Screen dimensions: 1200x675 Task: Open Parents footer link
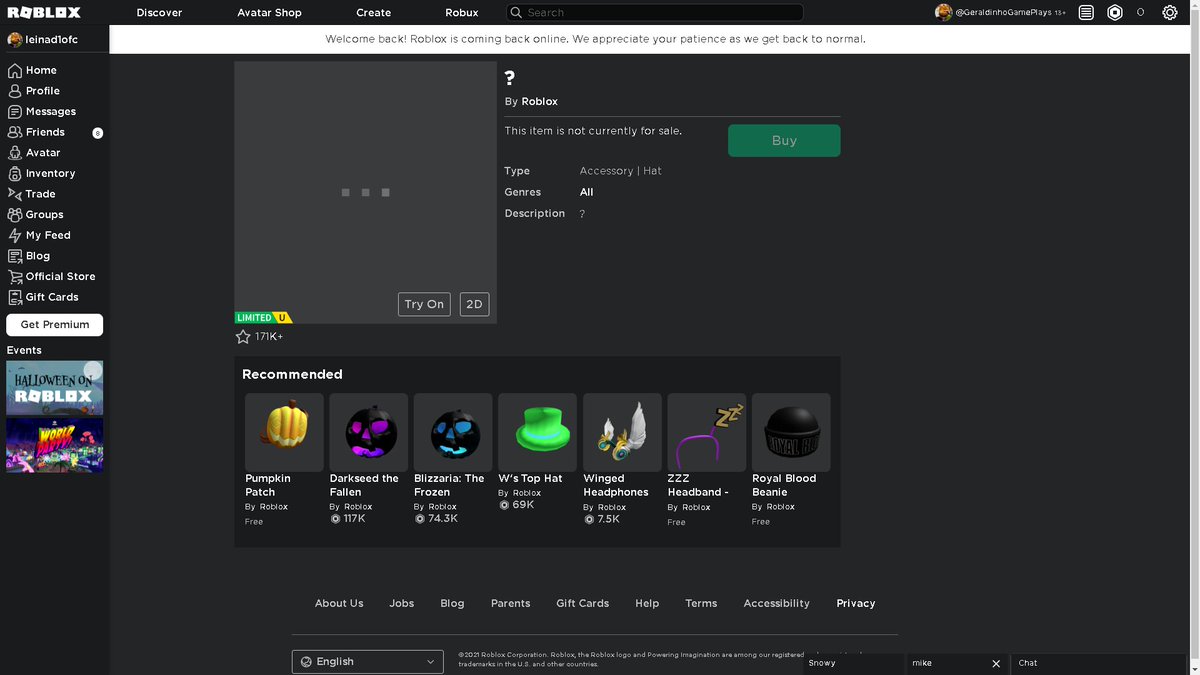point(510,603)
